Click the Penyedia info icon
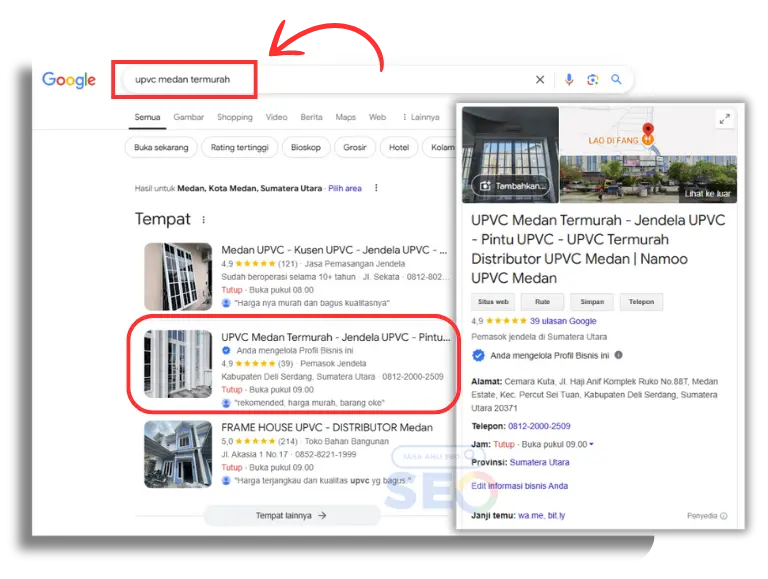The image size is (768, 579). tap(724, 516)
